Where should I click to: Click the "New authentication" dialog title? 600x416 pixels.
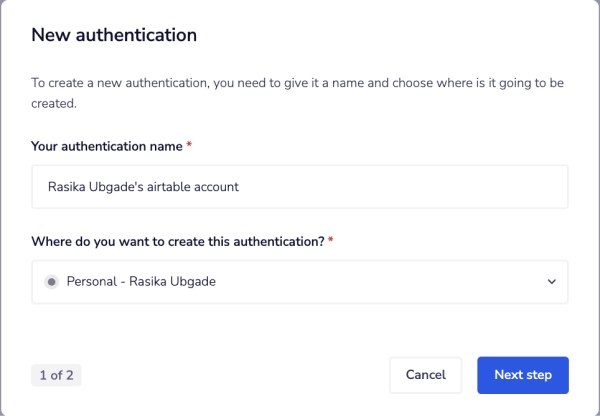[x=114, y=35]
